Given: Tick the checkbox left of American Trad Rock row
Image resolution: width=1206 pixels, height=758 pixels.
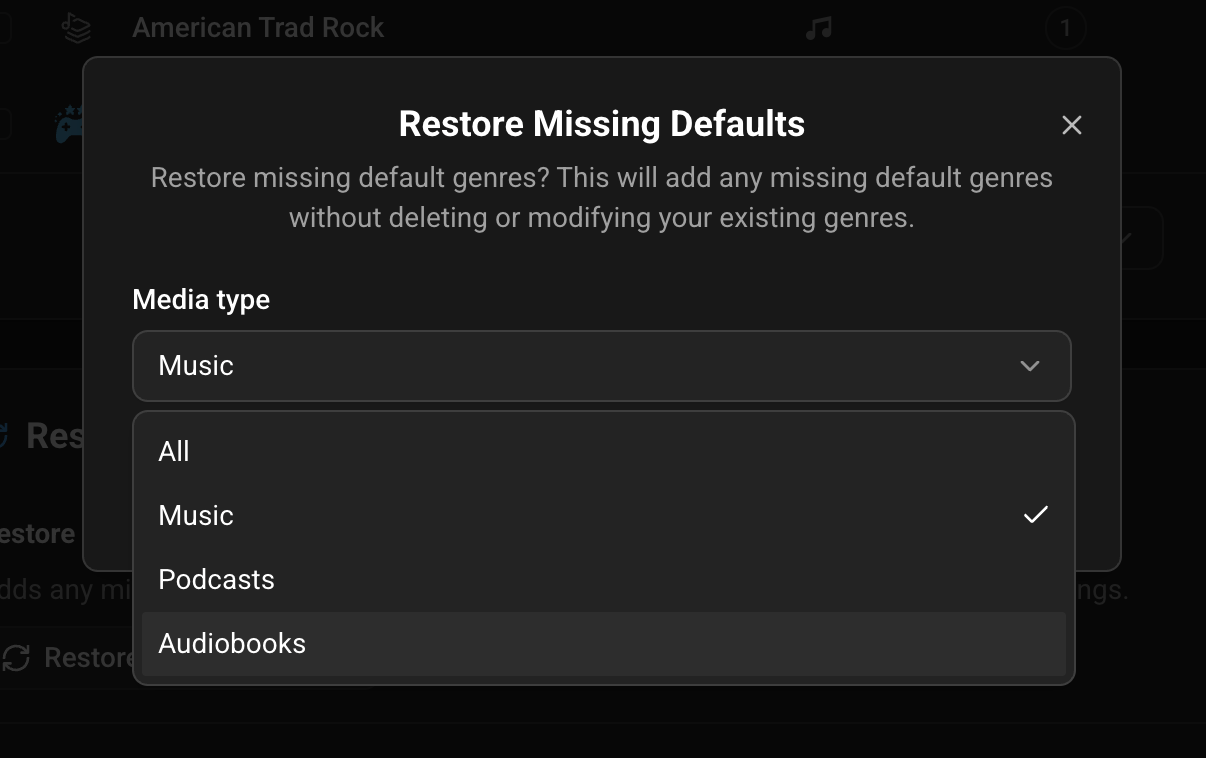Looking at the screenshot, I should (4, 29).
